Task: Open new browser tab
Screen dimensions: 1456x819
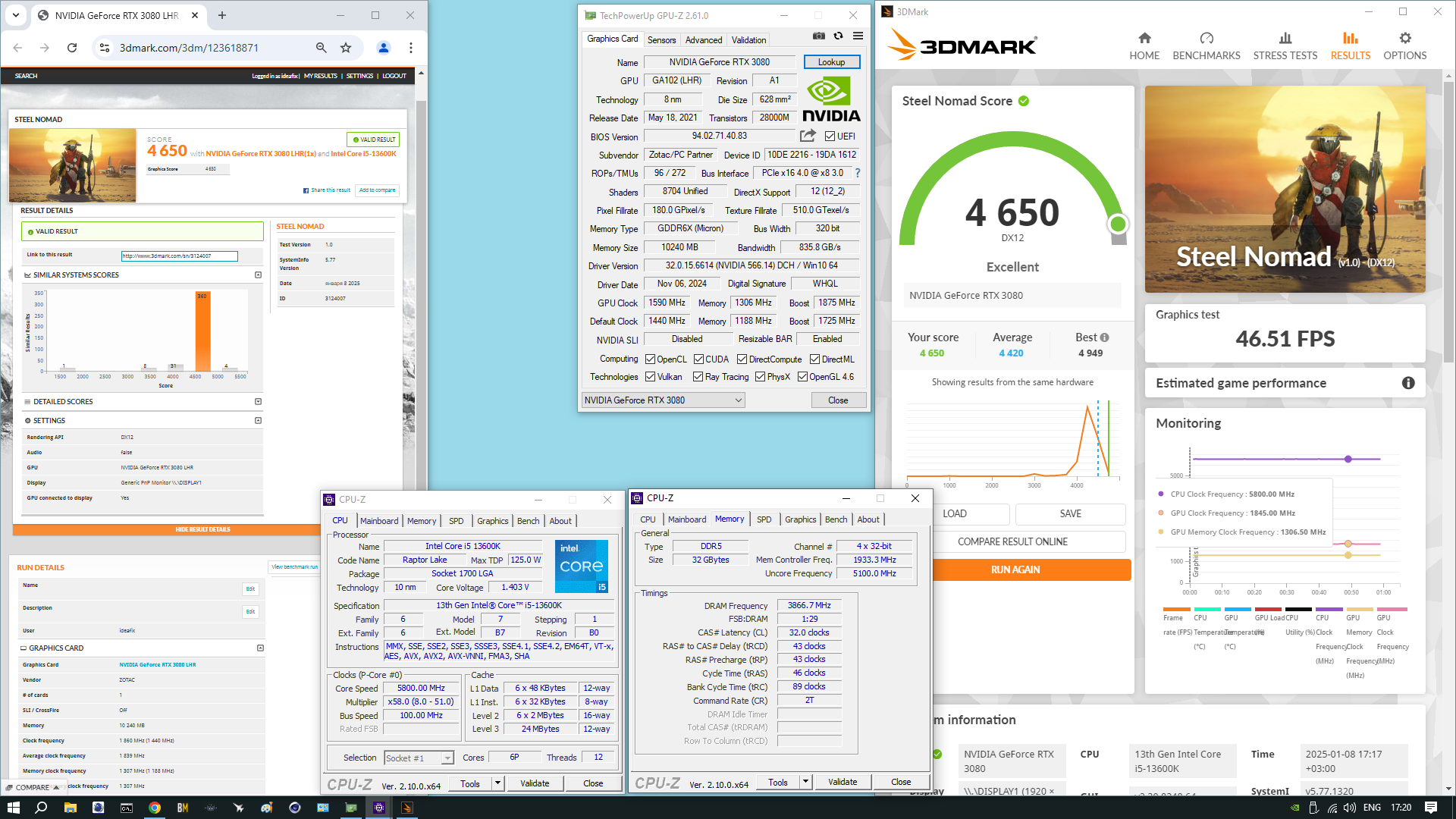Action: [222, 15]
